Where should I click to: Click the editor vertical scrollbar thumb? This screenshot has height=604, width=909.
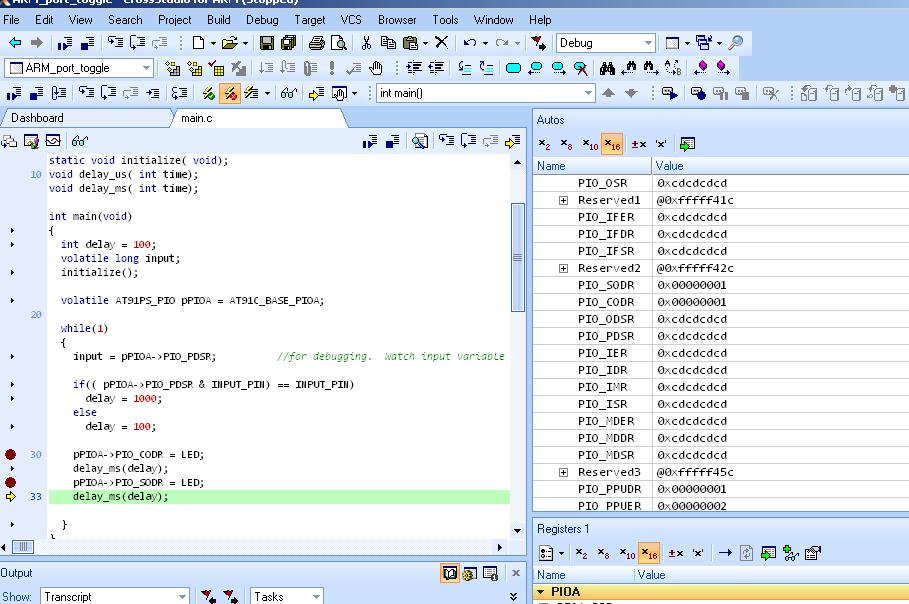click(x=518, y=257)
